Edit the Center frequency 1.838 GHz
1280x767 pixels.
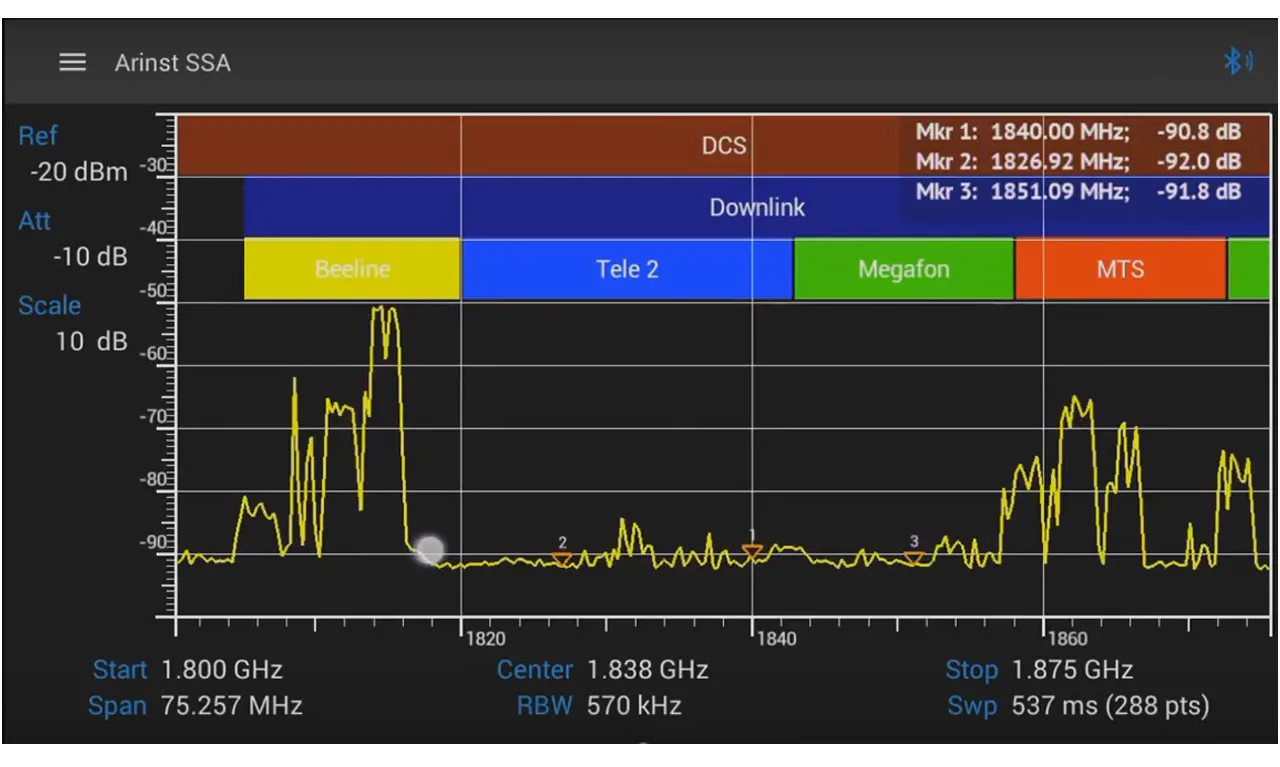coord(647,670)
